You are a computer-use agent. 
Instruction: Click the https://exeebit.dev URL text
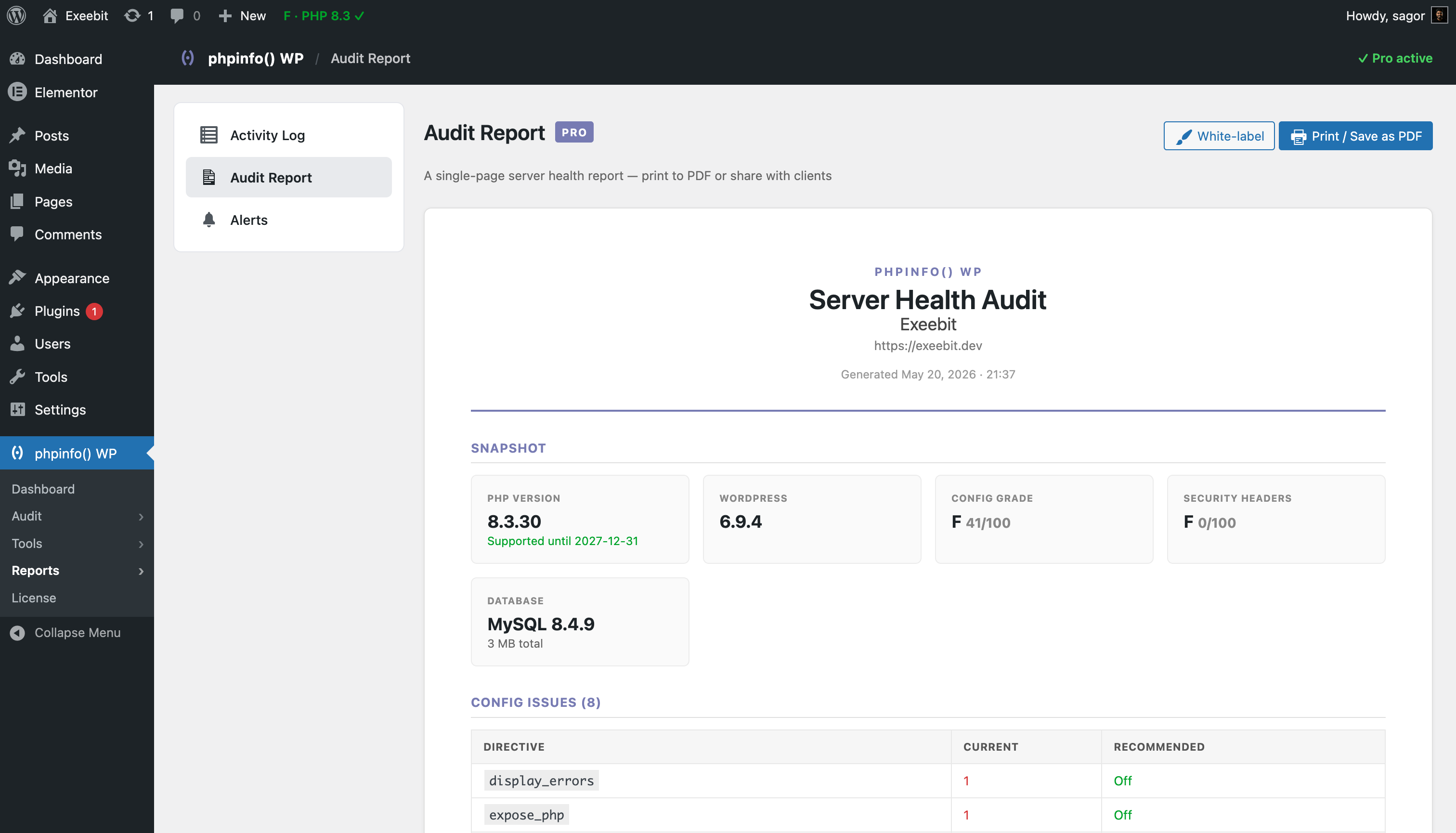click(928, 346)
